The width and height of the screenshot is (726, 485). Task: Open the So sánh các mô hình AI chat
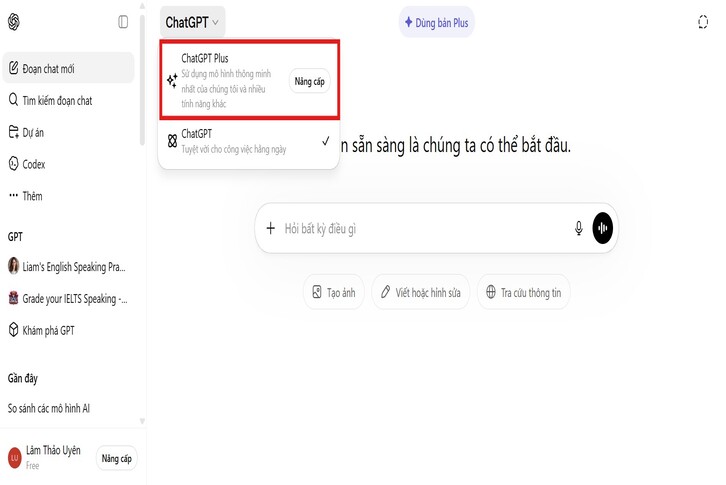click(69, 408)
